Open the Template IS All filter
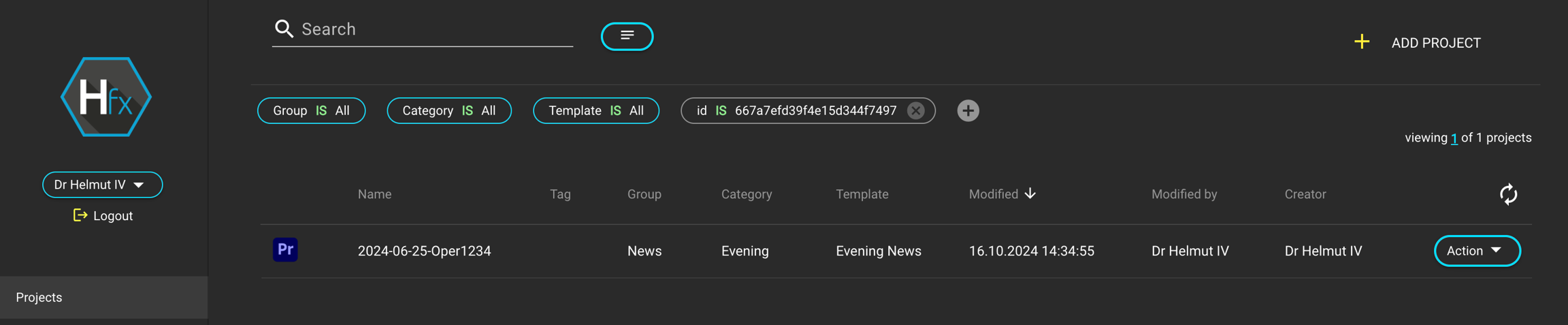Image resolution: width=1568 pixels, height=325 pixels. 595,110
